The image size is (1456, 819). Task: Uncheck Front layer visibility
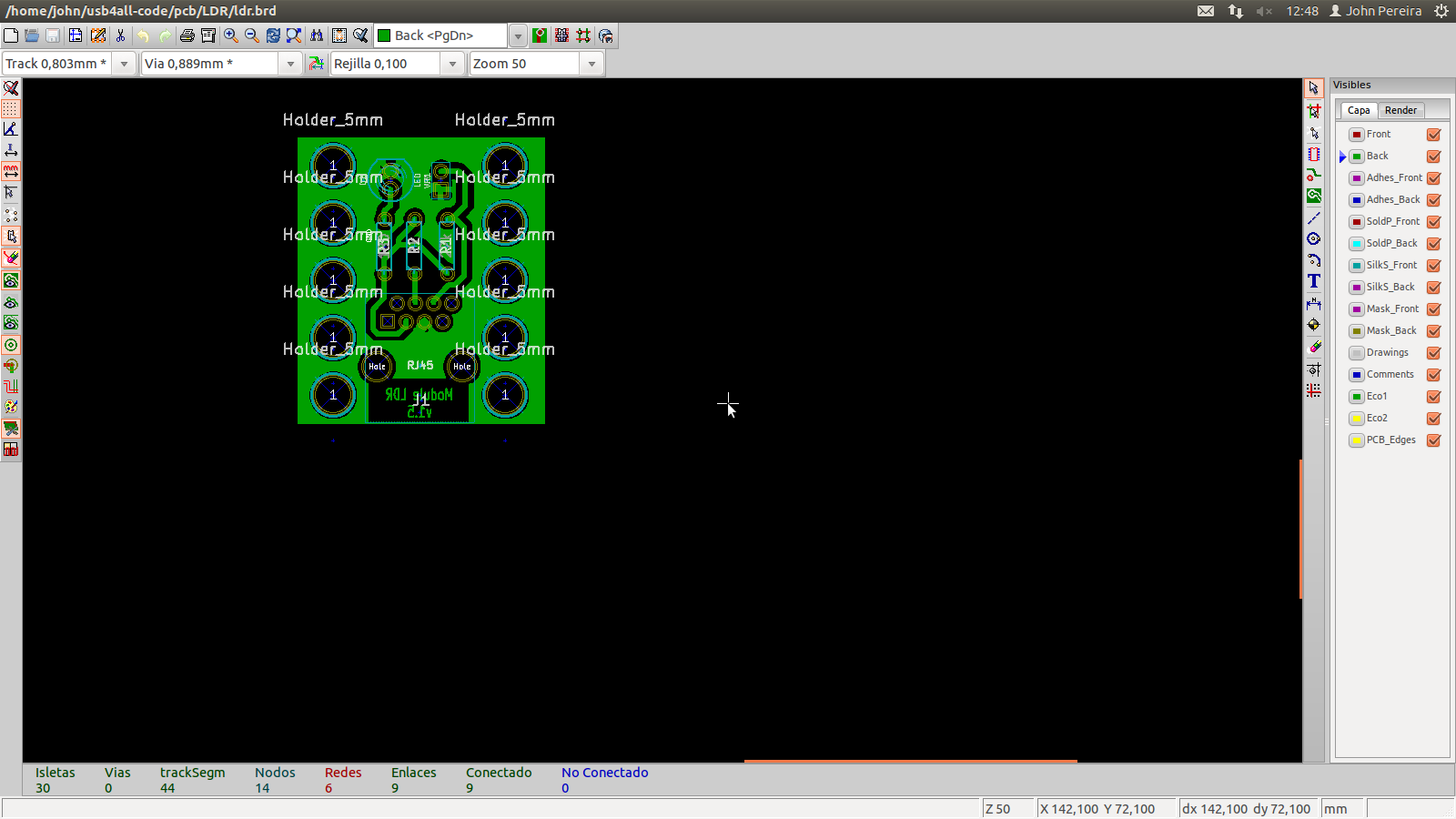[x=1434, y=135]
